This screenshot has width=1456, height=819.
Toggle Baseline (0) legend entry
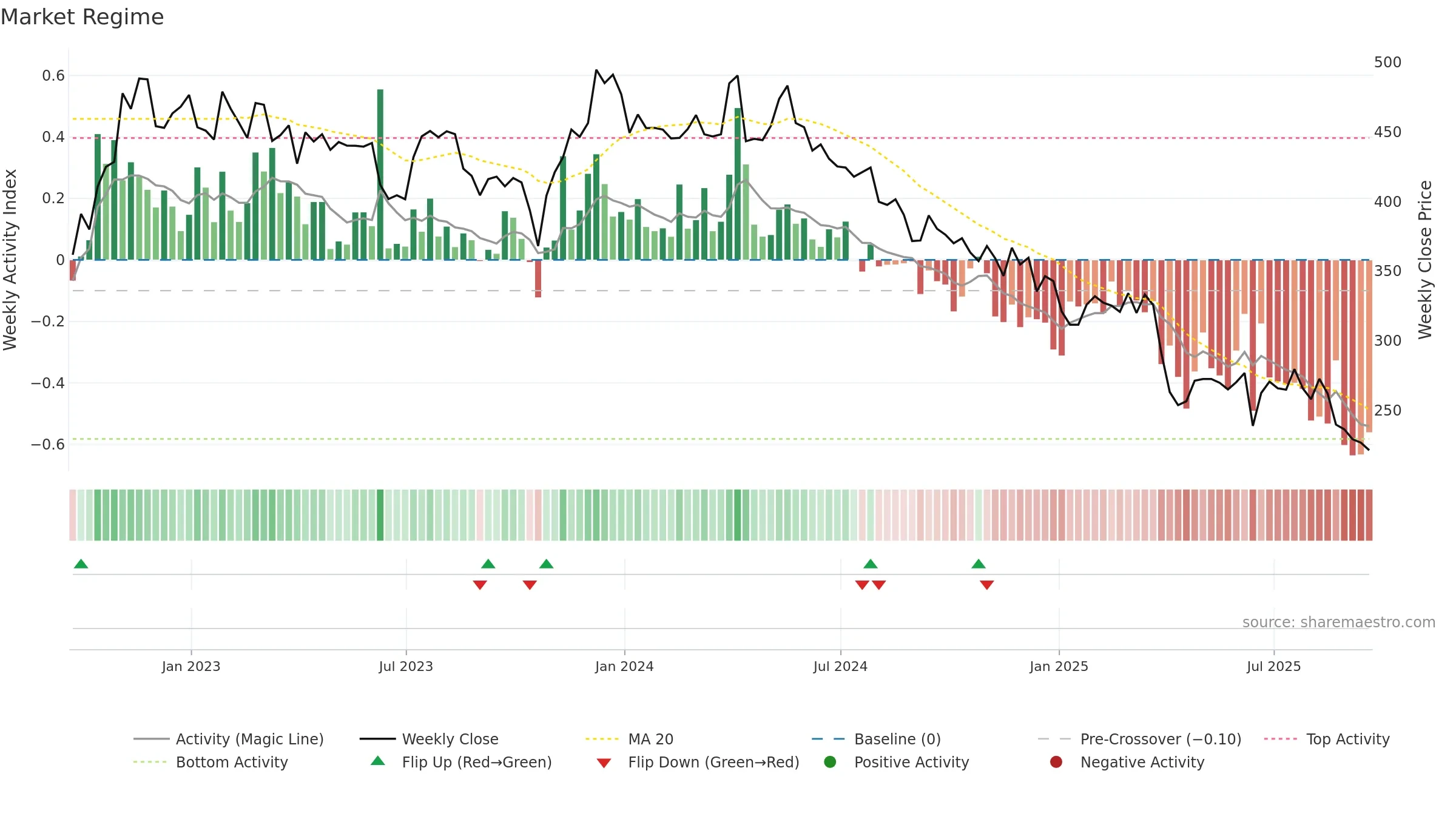click(876, 739)
